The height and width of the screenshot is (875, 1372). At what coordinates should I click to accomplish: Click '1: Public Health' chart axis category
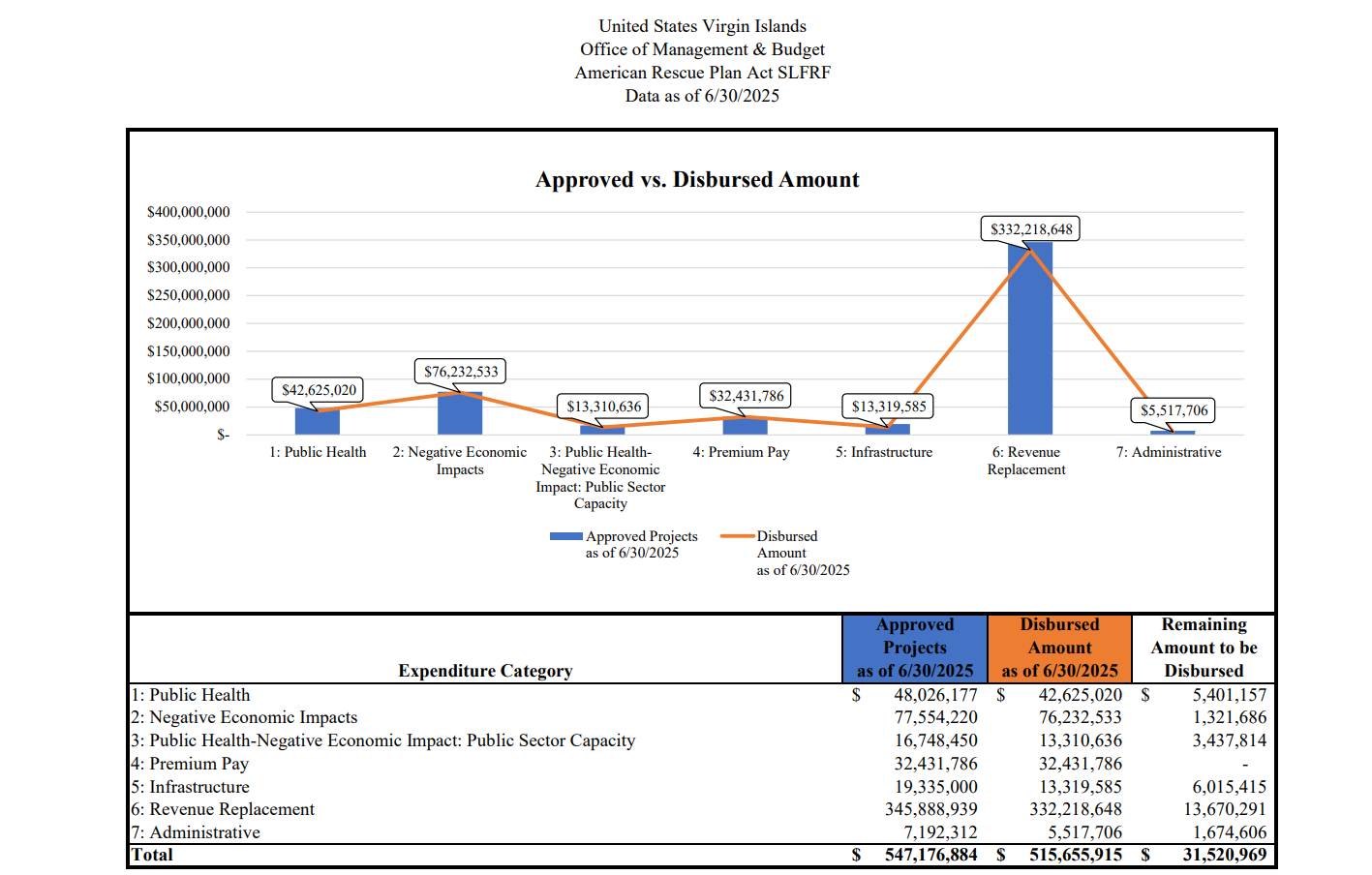[318, 452]
